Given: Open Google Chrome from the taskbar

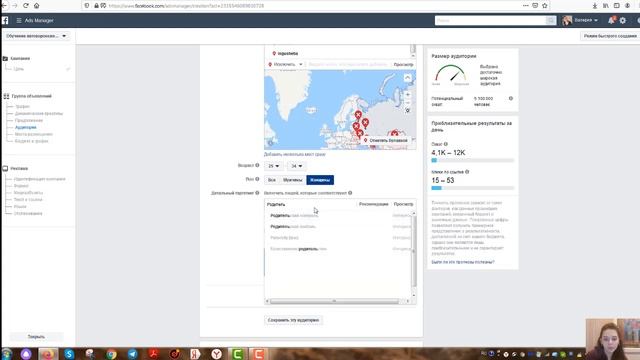Looking at the screenshot, I should (111, 354).
